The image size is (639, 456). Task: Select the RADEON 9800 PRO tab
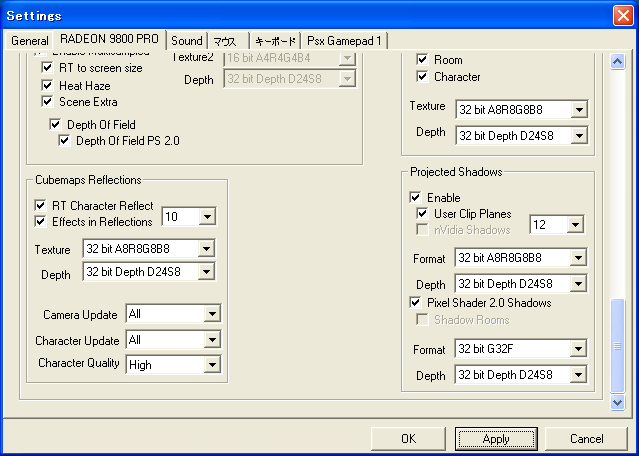tap(109, 39)
